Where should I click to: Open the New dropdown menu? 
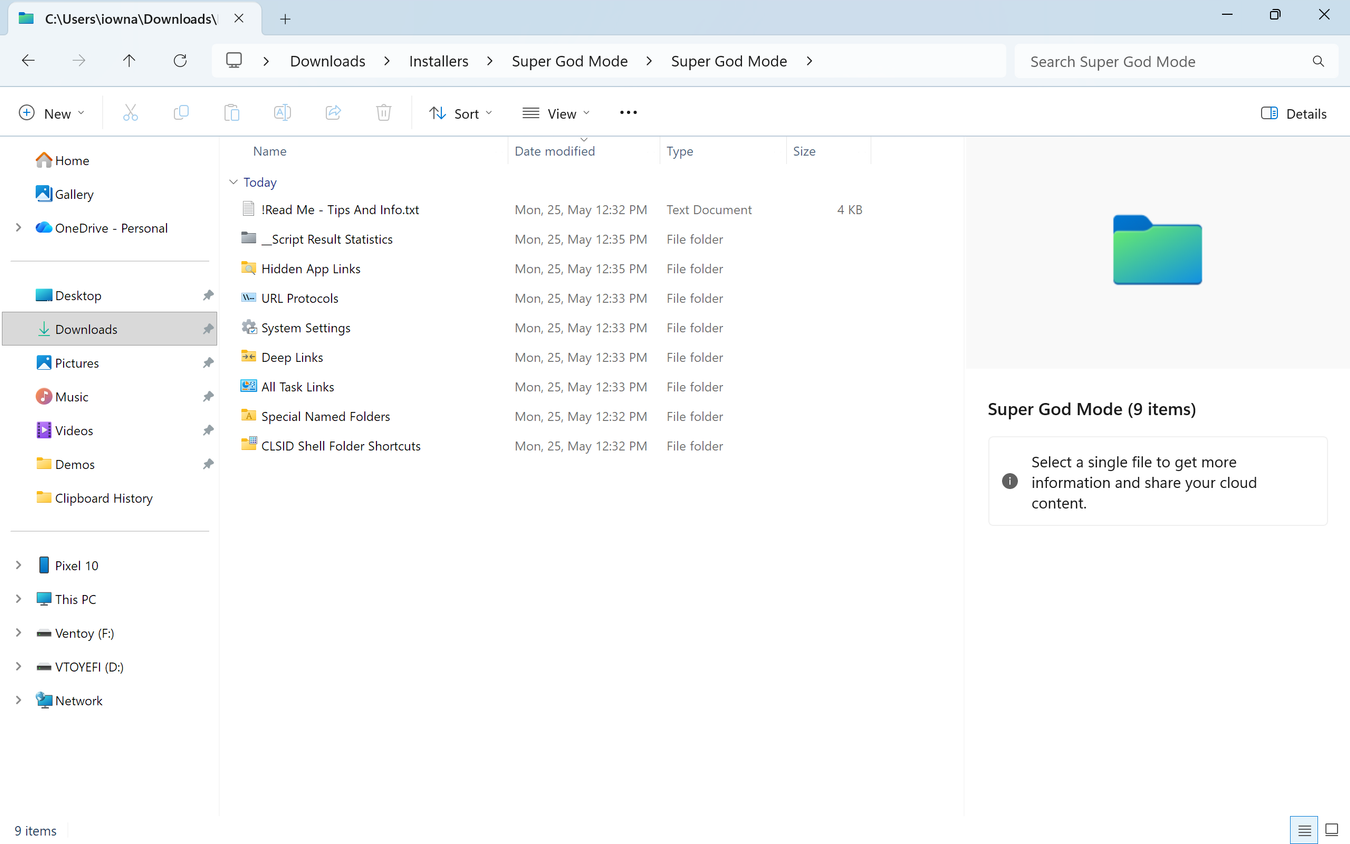52,113
